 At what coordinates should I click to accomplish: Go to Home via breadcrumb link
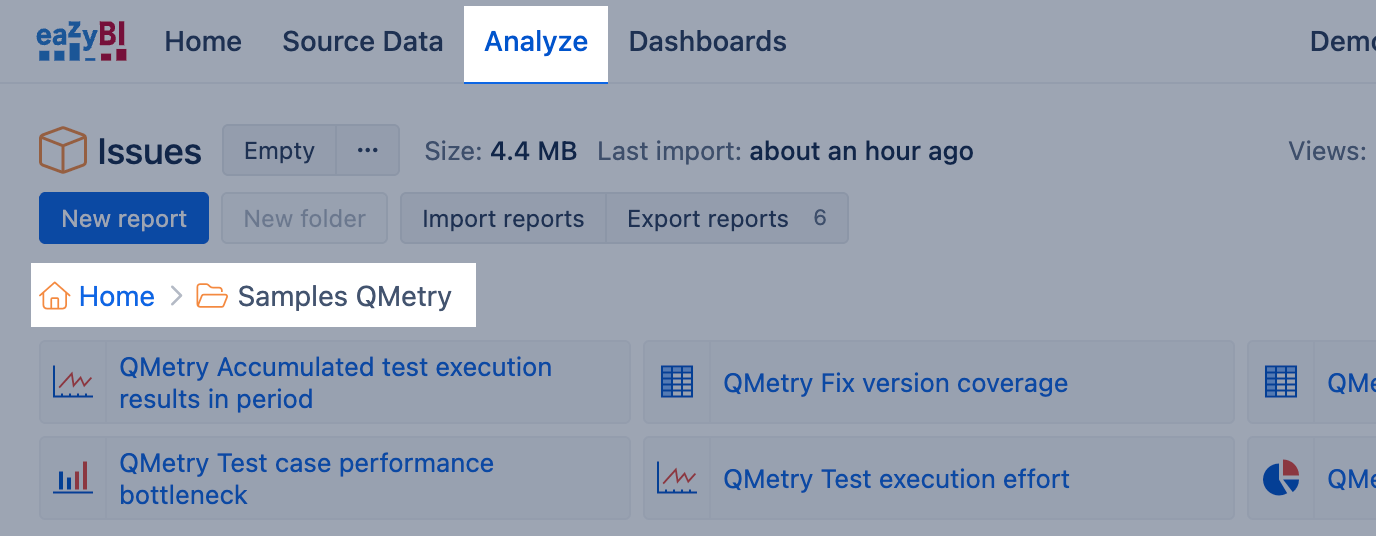[117, 297]
